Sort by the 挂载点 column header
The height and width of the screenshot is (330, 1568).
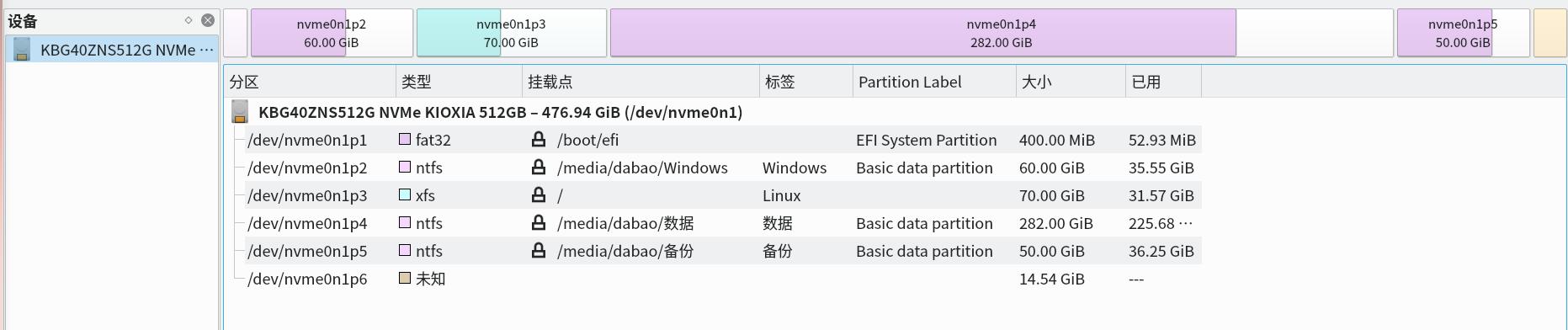coord(640,82)
